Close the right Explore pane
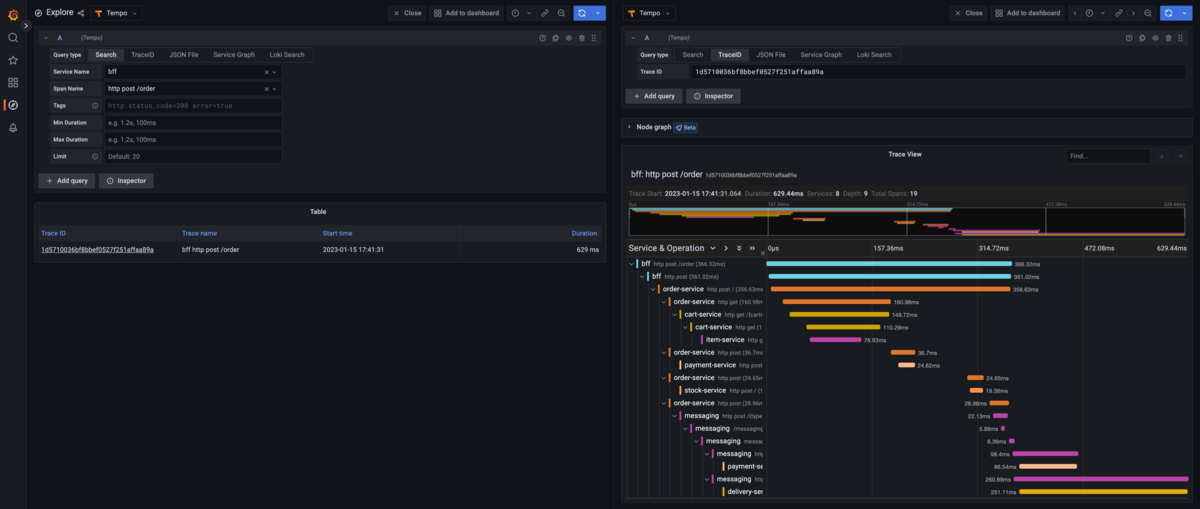The height and width of the screenshot is (509, 1200). (968, 13)
